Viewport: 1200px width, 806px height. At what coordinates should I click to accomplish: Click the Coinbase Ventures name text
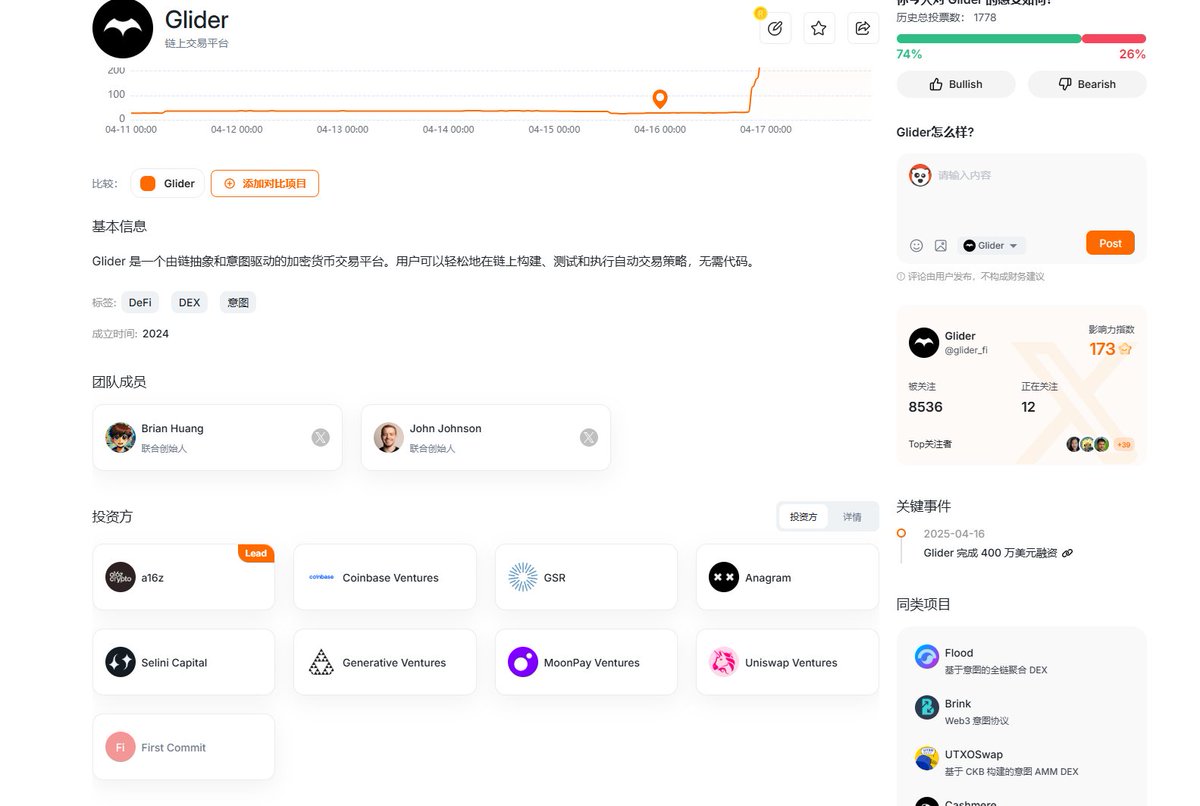click(391, 578)
